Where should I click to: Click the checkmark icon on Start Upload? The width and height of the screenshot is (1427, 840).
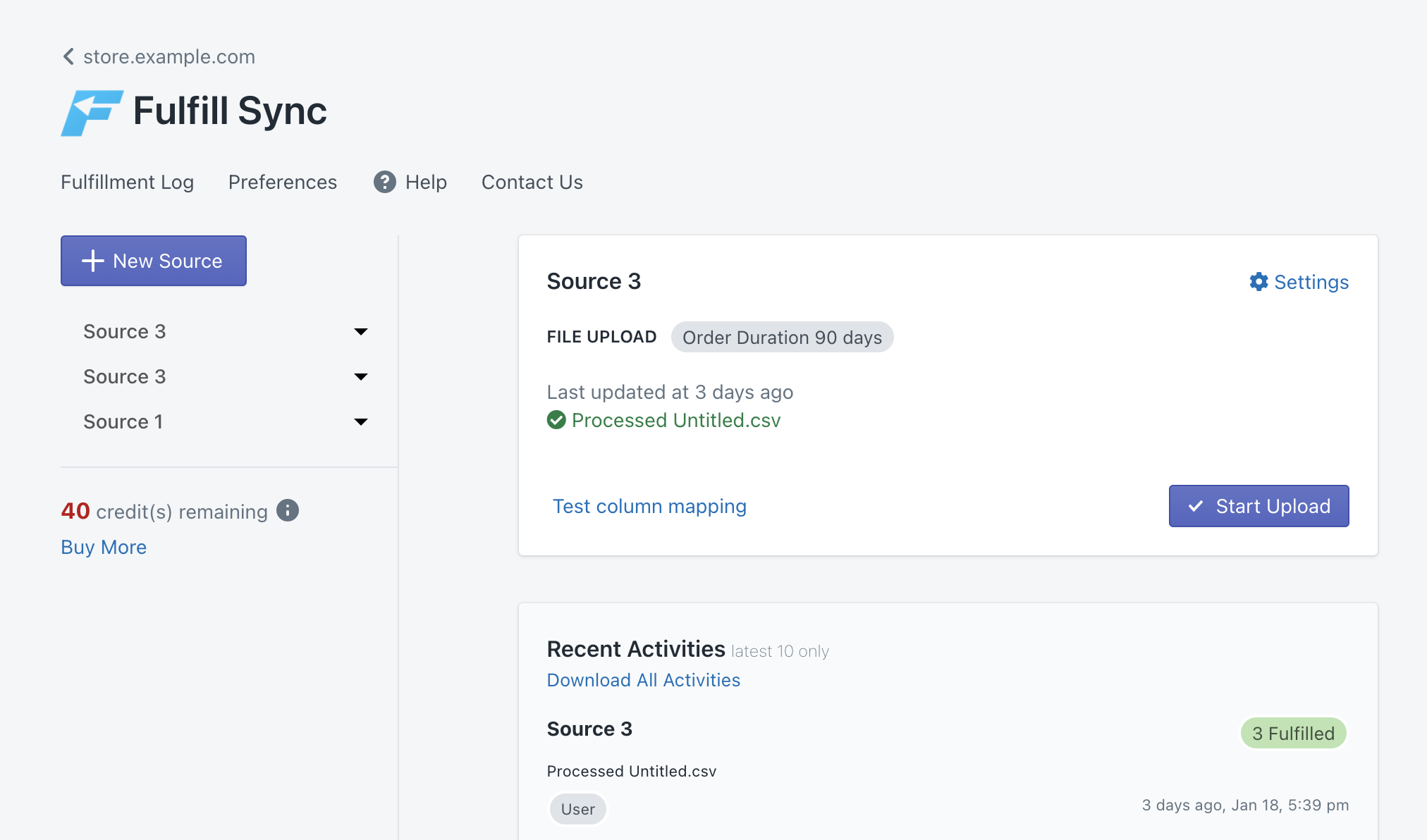coord(1196,506)
